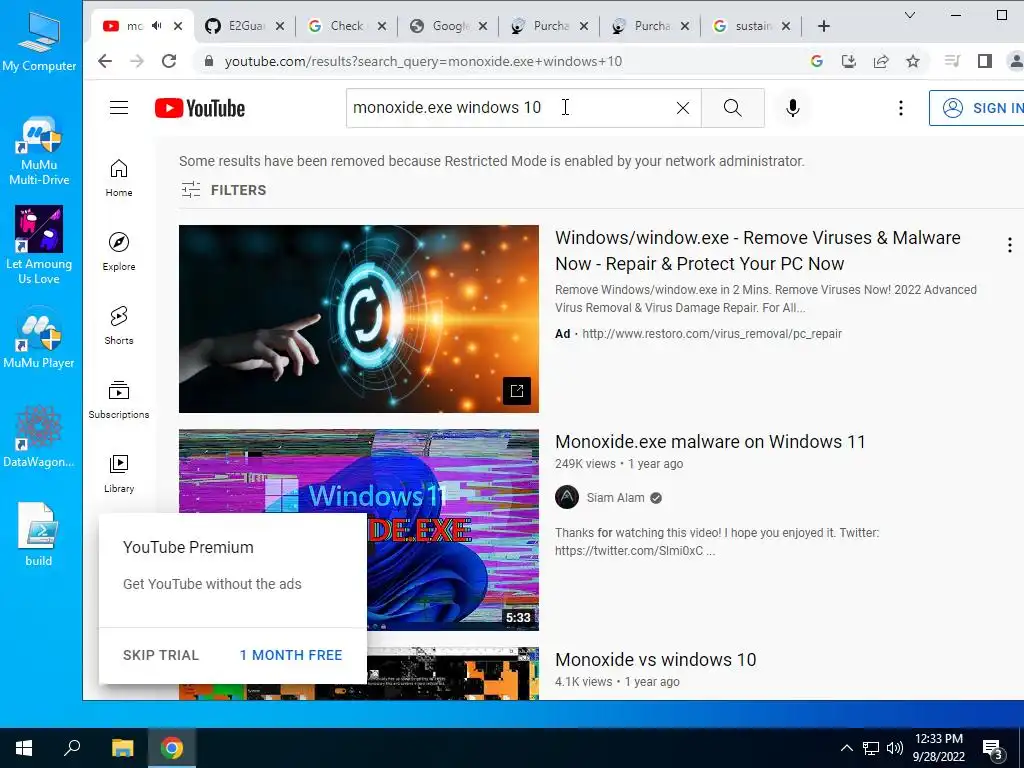Switch to the Google 'Check' tab
The width and height of the screenshot is (1024, 768).
point(346,26)
